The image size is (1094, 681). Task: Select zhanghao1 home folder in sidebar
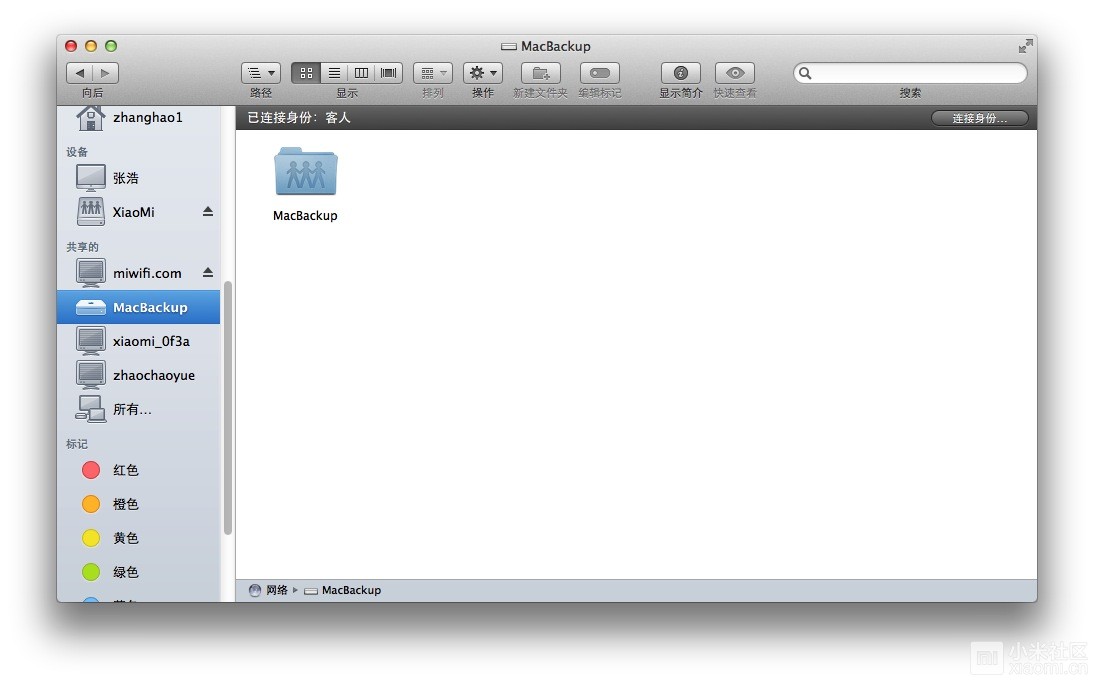[147, 118]
